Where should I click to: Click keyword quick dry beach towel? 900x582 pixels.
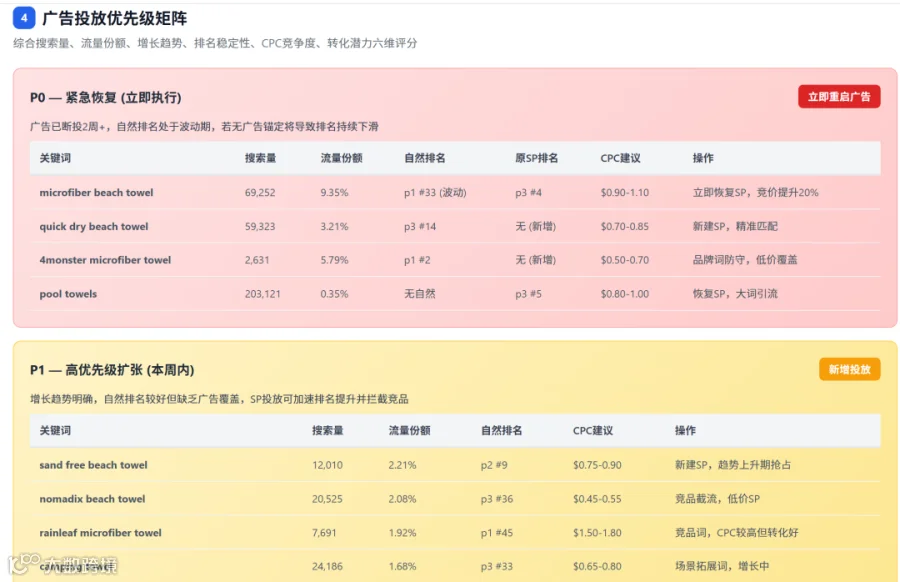(94, 227)
